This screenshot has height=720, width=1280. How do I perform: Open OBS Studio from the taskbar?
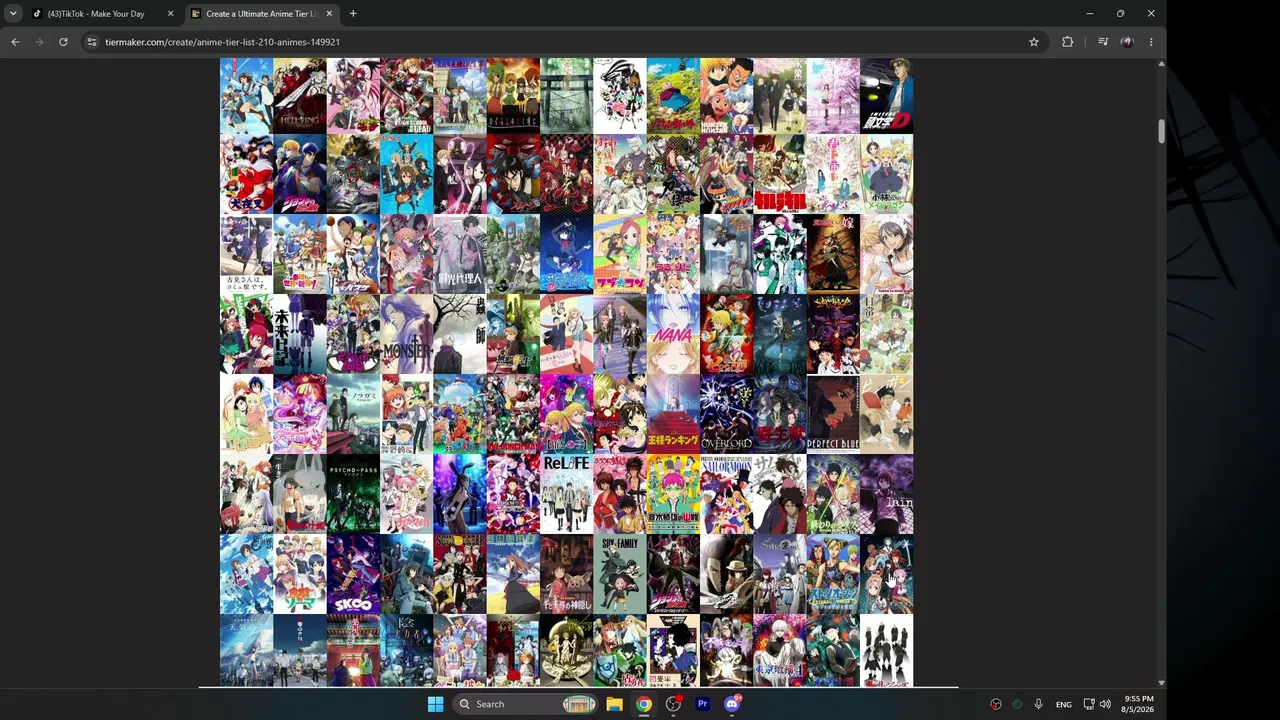tap(673, 704)
